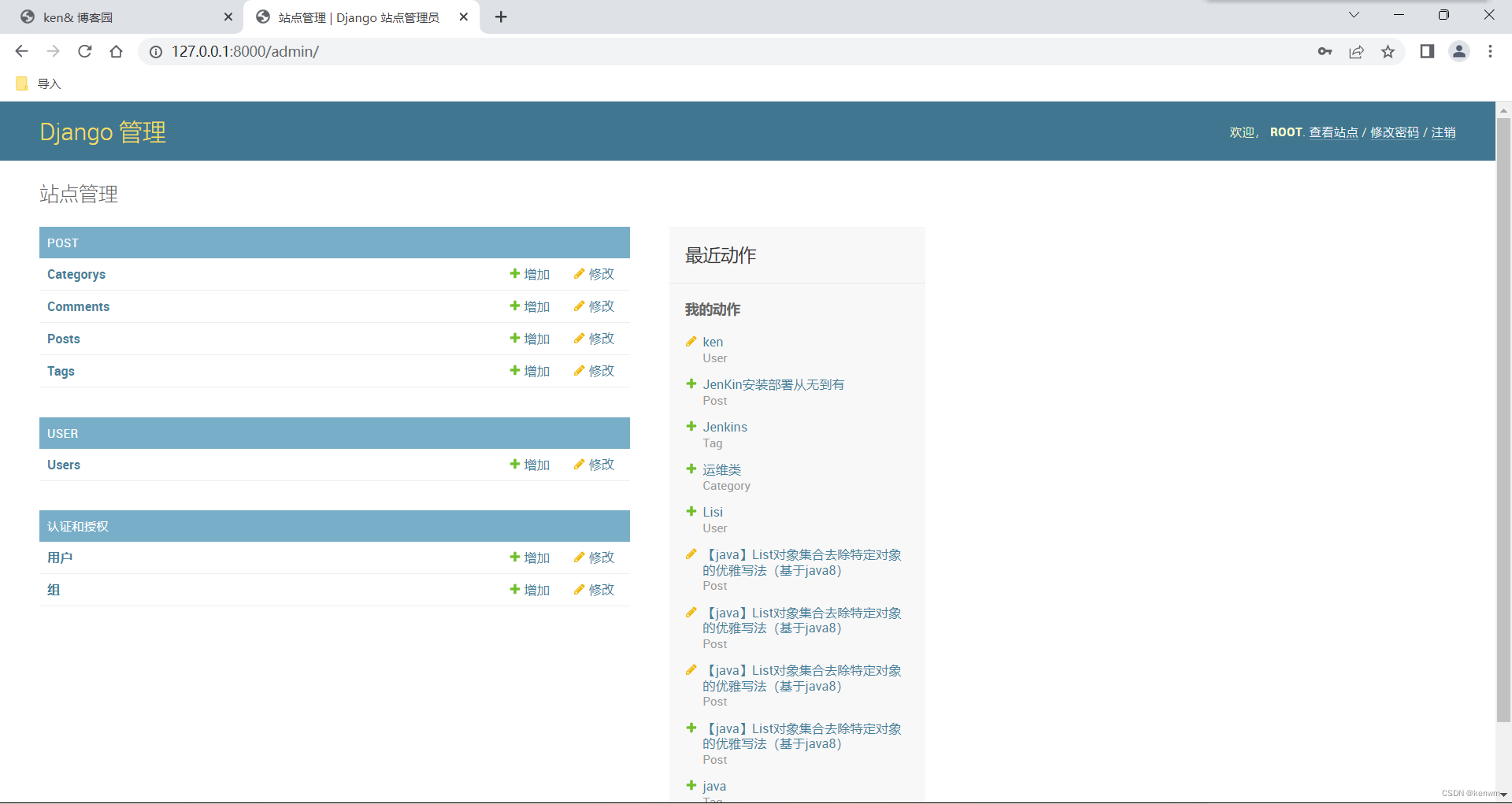The image size is (1512, 804).
Task: Go forward with the forward arrow
Action: point(53,51)
